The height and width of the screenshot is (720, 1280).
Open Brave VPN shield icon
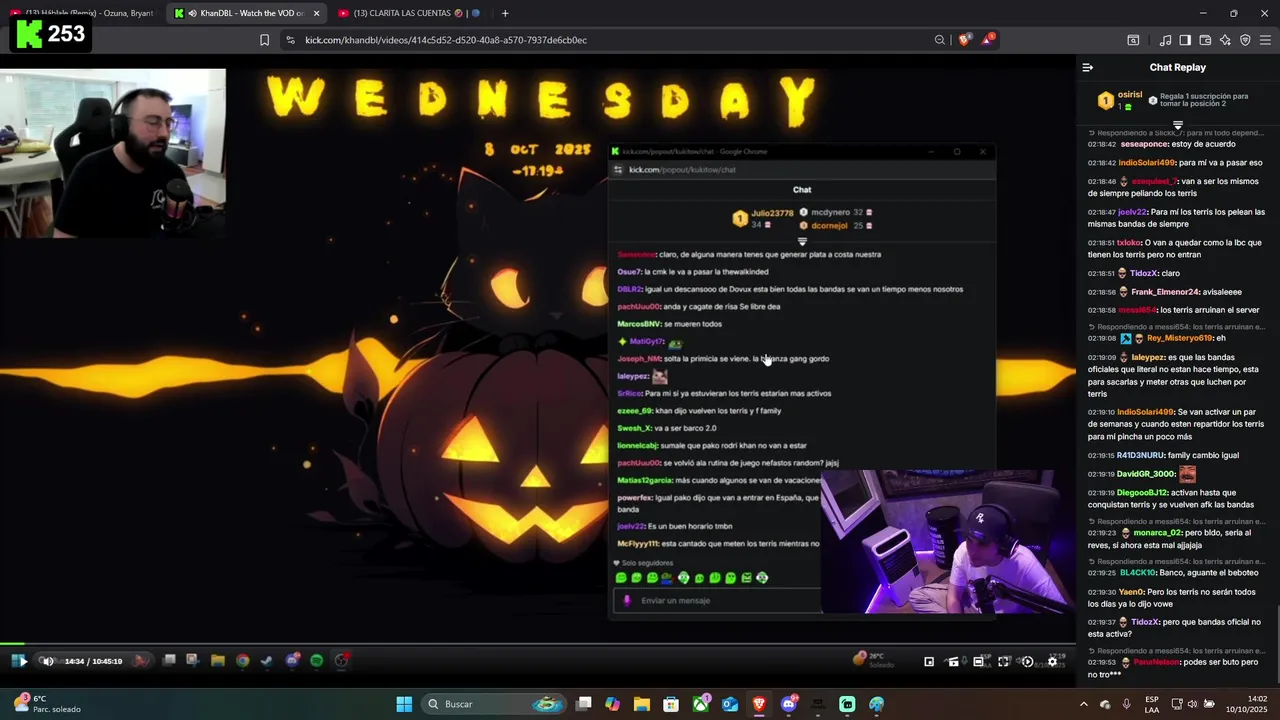pyautogui.click(x=1245, y=40)
